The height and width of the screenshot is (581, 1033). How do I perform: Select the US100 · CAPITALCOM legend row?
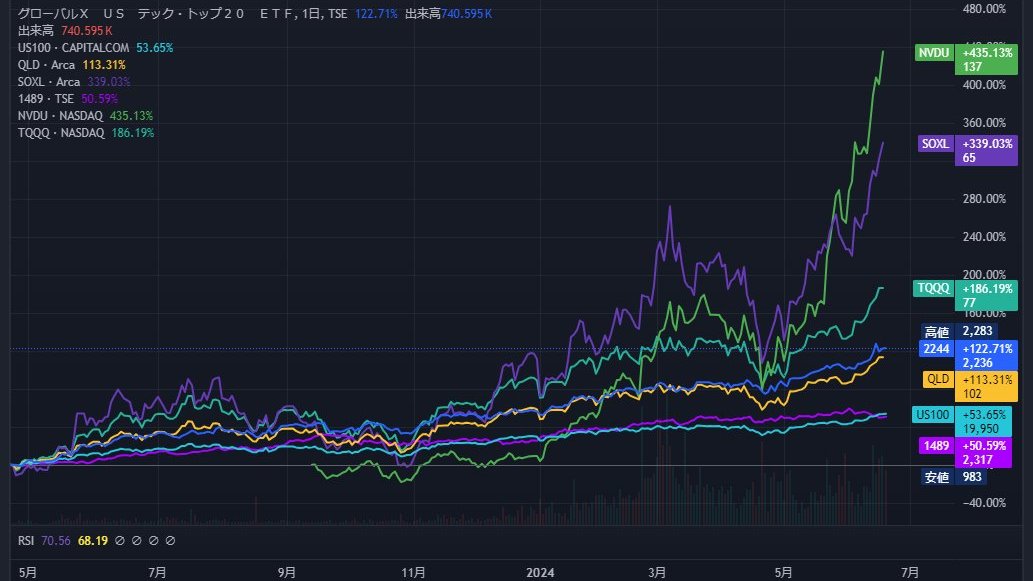[x=96, y=47]
